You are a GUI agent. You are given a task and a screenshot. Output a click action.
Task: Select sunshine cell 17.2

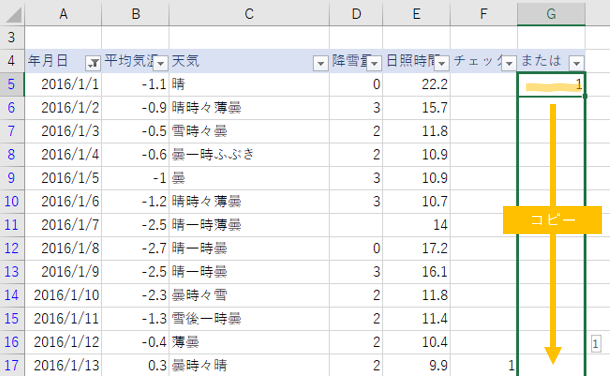[x=416, y=248]
